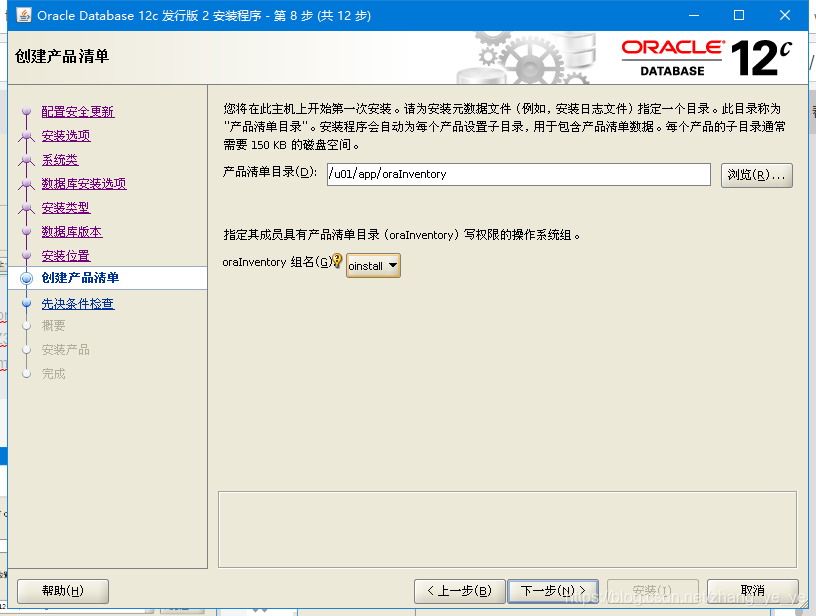Click the help hint icon beside oraInventory group name

(337, 260)
